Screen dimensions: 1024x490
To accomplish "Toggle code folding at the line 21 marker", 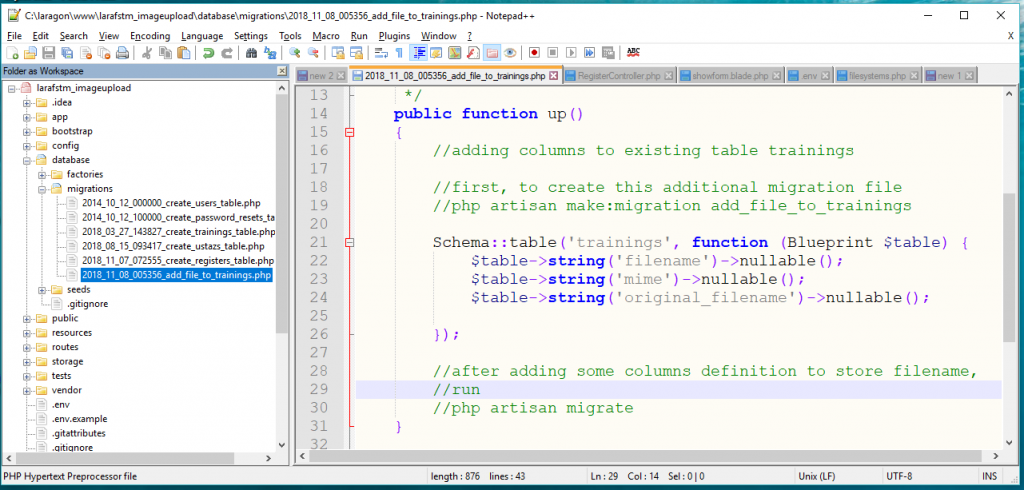I will pos(349,243).
